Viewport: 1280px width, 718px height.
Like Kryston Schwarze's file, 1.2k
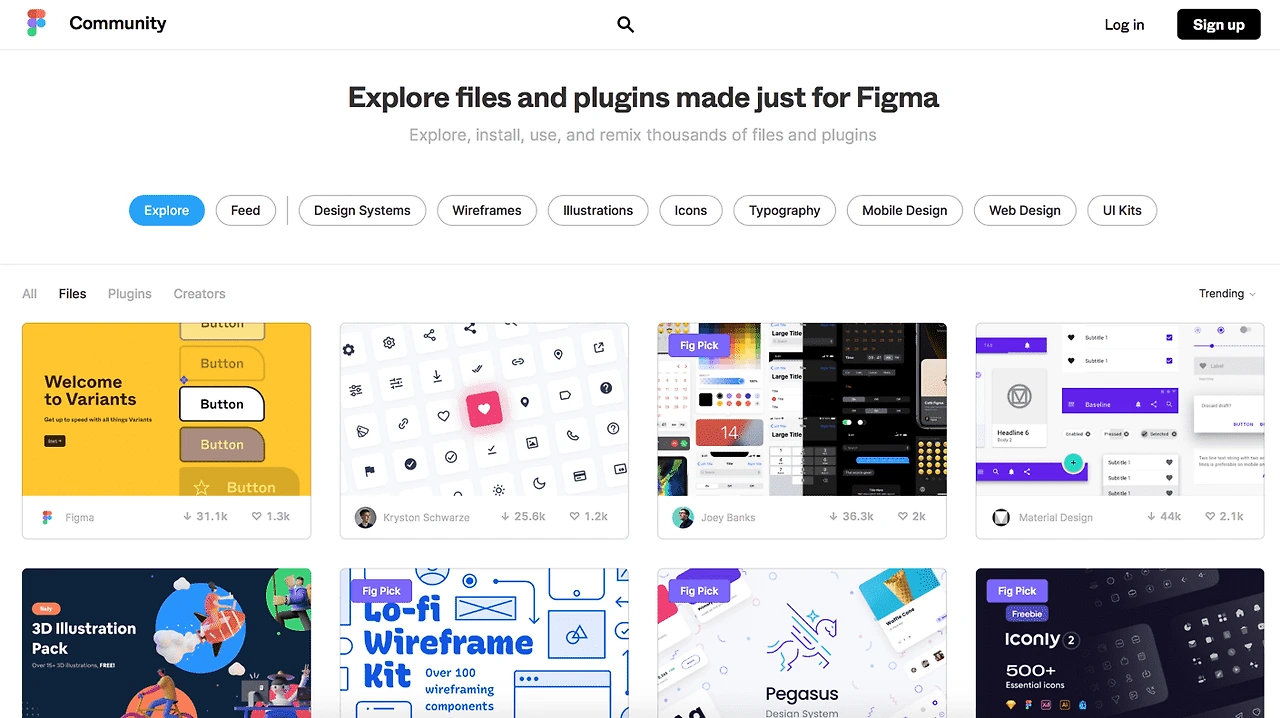tap(574, 516)
